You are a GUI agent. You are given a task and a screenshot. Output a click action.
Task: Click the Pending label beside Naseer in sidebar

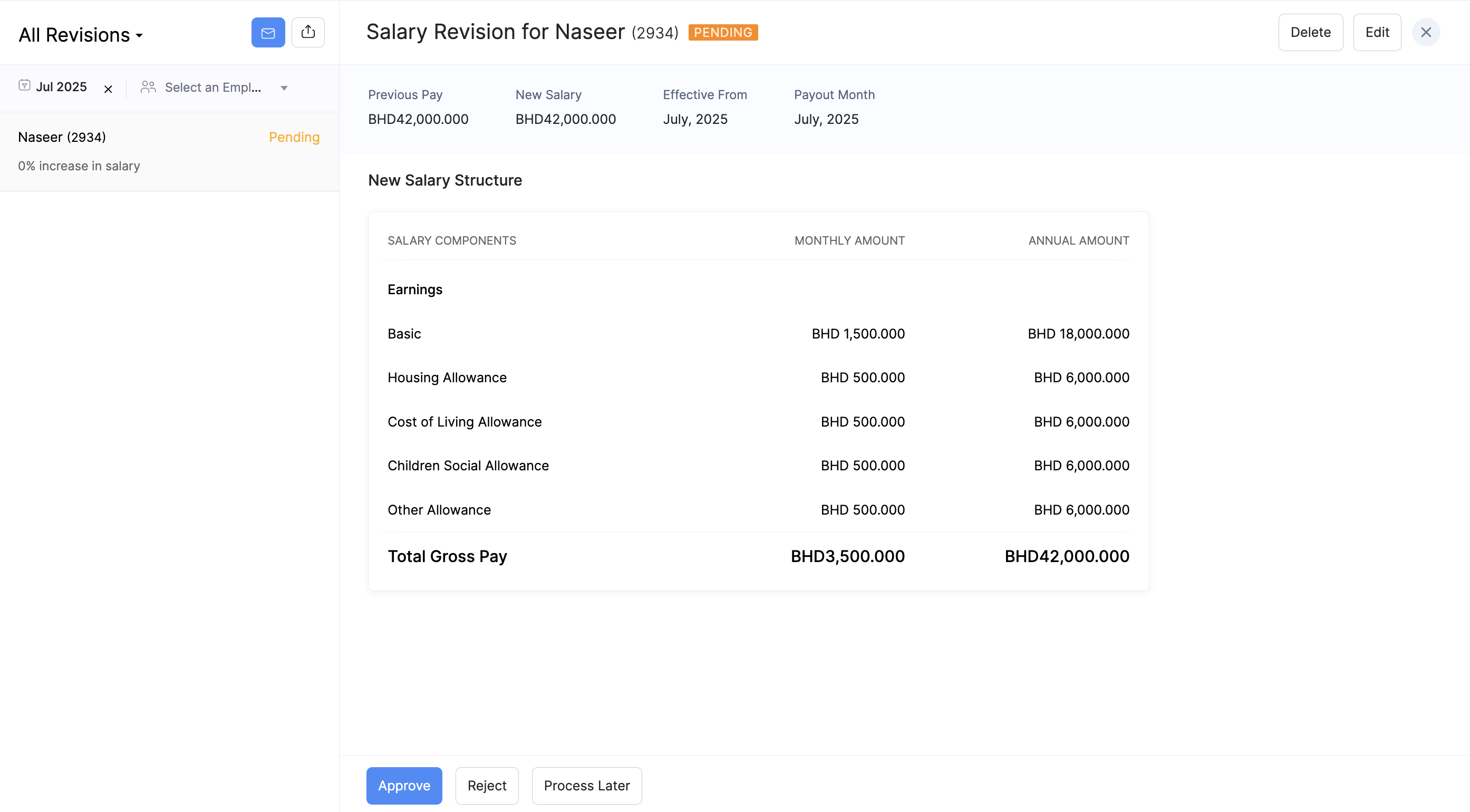click(294, 137)
